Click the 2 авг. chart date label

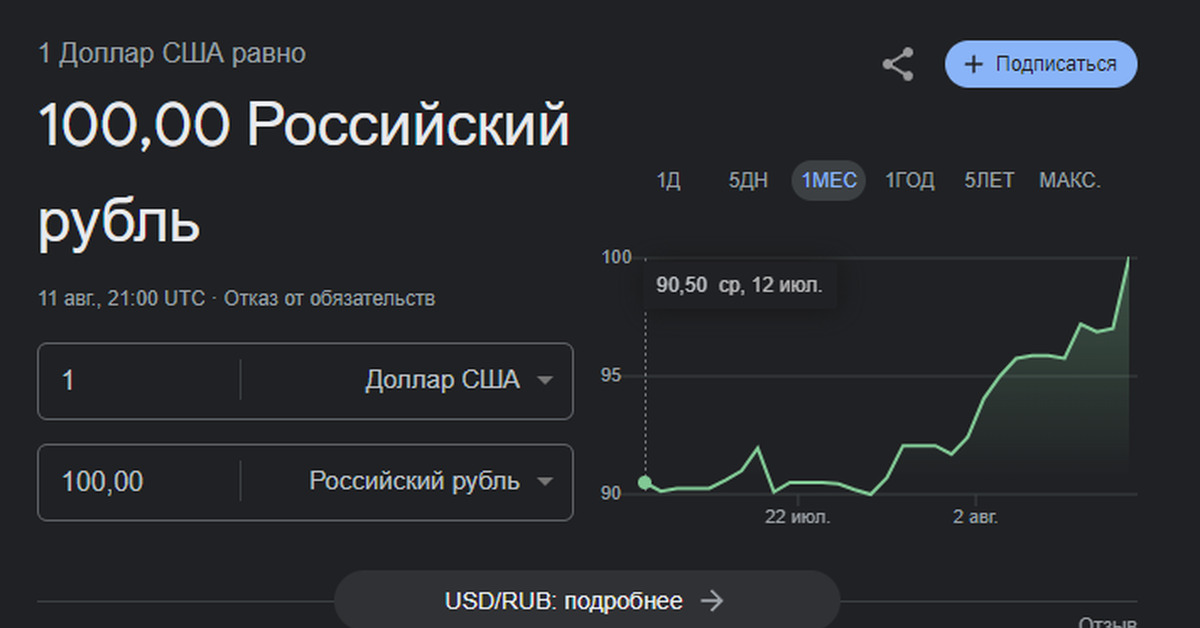coord(975,517)
